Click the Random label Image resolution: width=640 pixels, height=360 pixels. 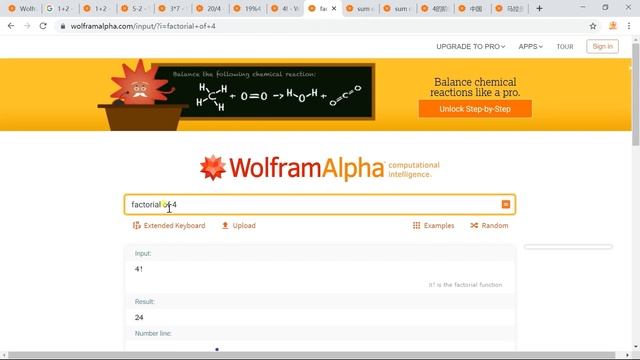point(495,225)
